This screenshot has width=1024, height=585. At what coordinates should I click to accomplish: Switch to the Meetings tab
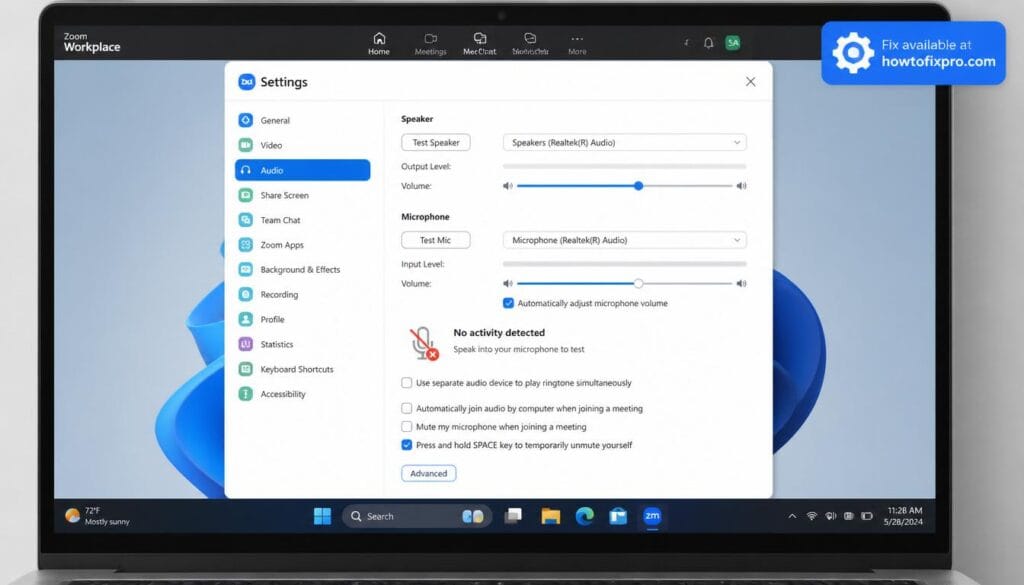tap(430, 43)
